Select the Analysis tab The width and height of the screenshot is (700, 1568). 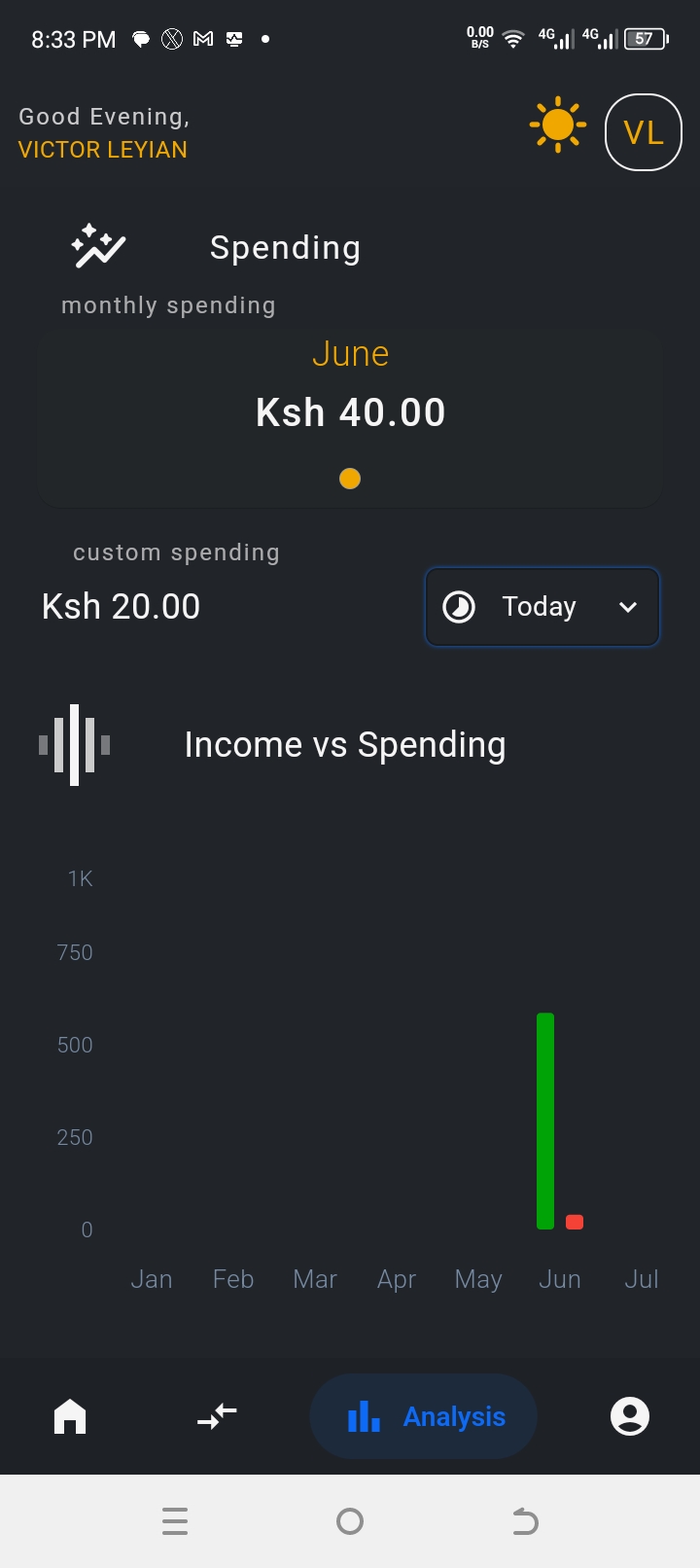(424, 1416)
